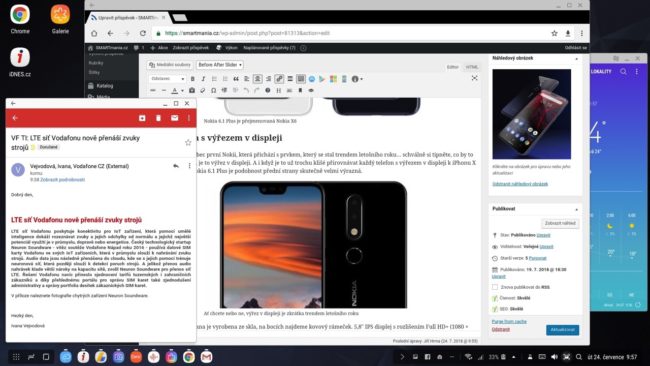This screenshot has width=650, height=366.
Task: Click Procházet link next to Starší verze
Action: pyautogui.click(x=537, y=258)
